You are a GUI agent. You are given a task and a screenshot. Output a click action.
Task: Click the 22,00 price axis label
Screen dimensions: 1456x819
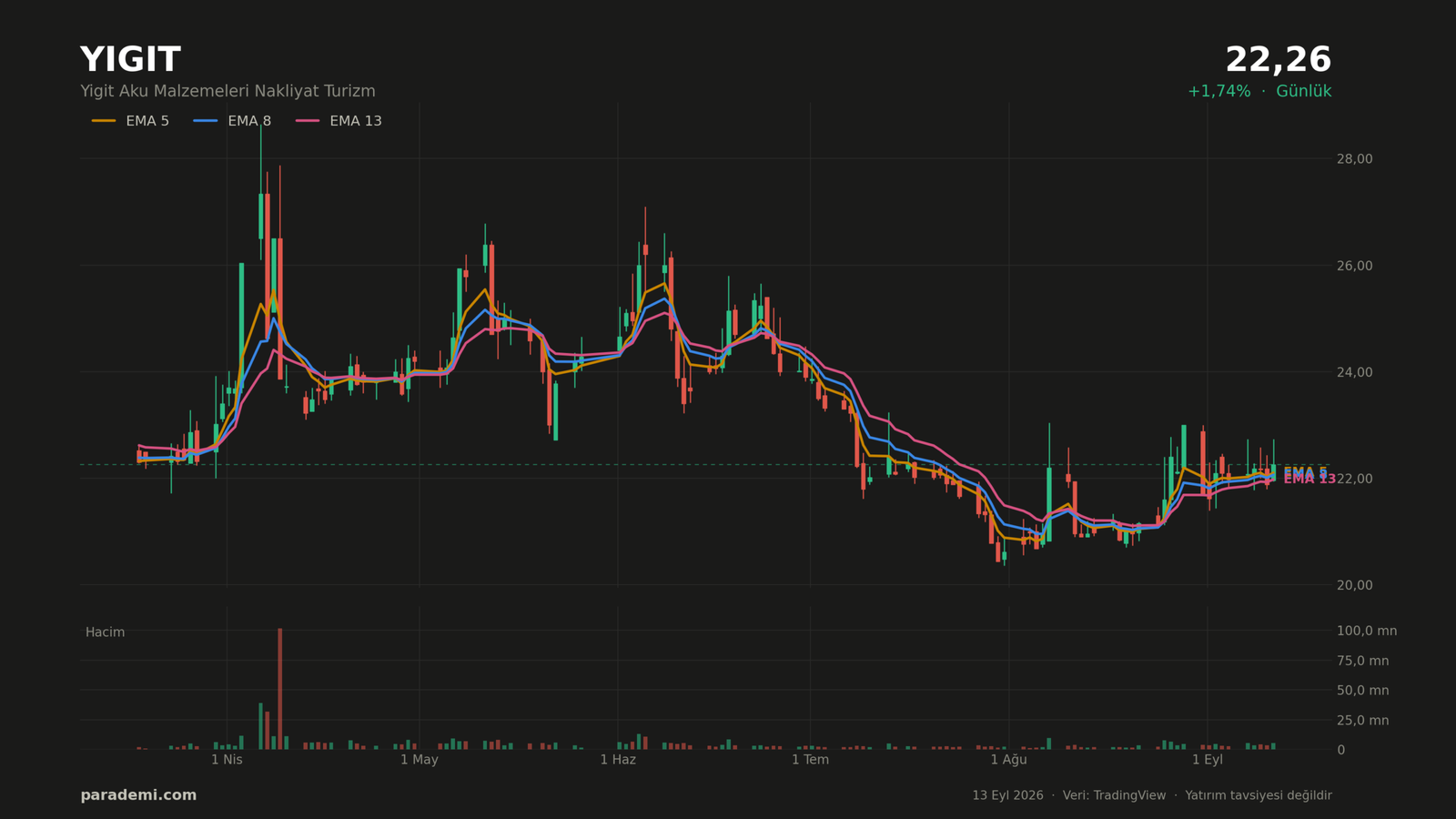click(x=1354, y=479)
